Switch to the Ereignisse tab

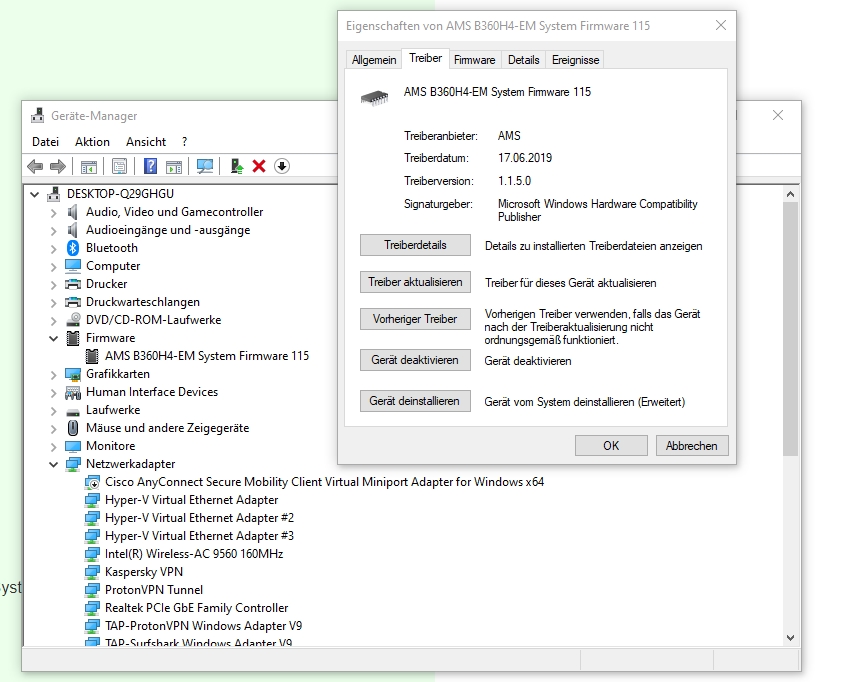coord(575,60)
